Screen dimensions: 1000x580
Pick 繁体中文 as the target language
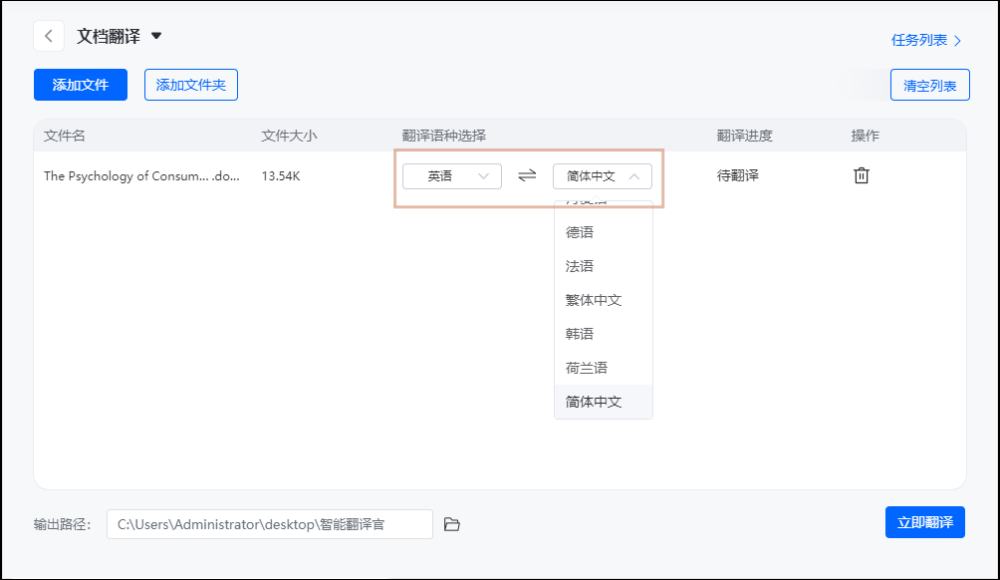(x=594, y=300)
